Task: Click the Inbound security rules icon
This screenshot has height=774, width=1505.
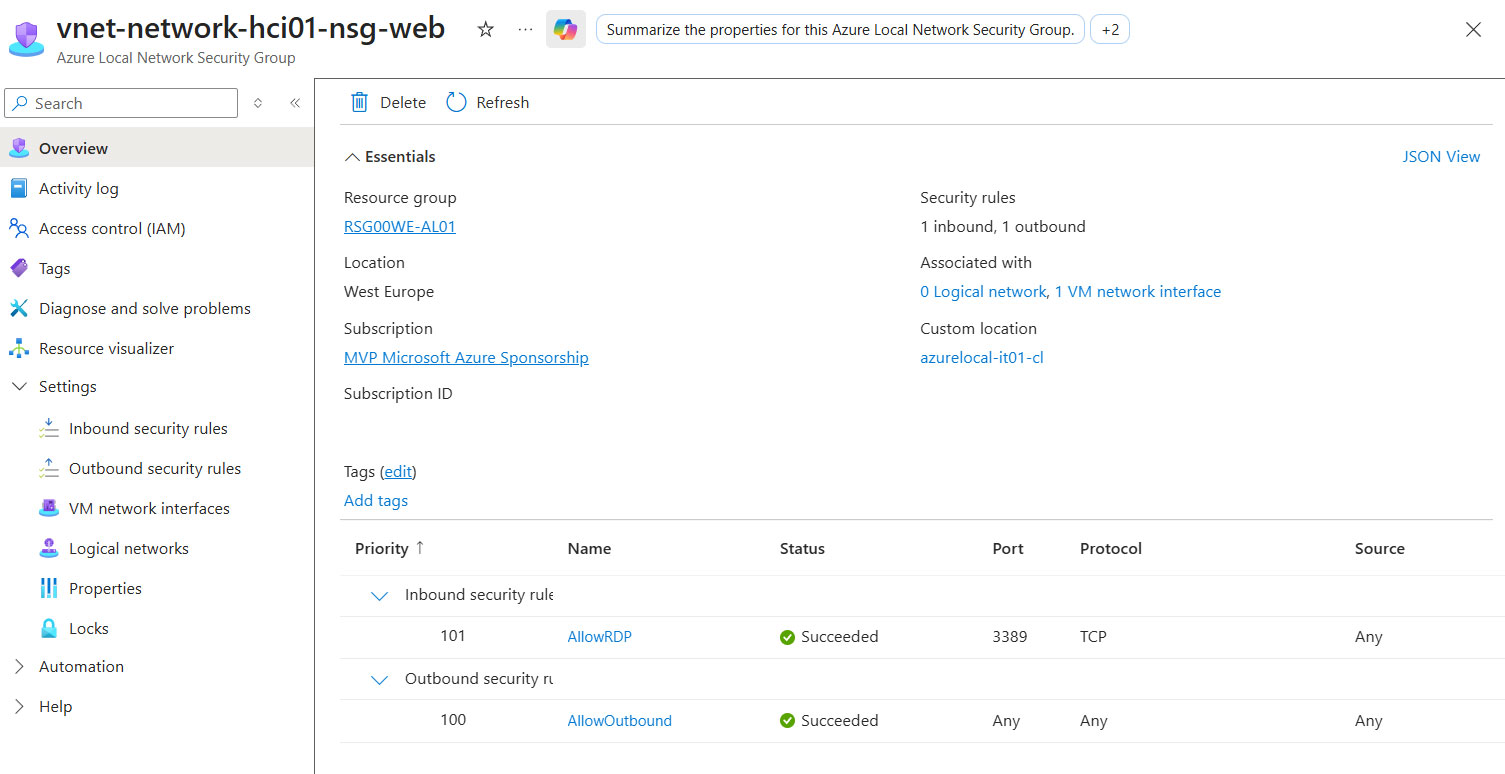Action: 49,428
